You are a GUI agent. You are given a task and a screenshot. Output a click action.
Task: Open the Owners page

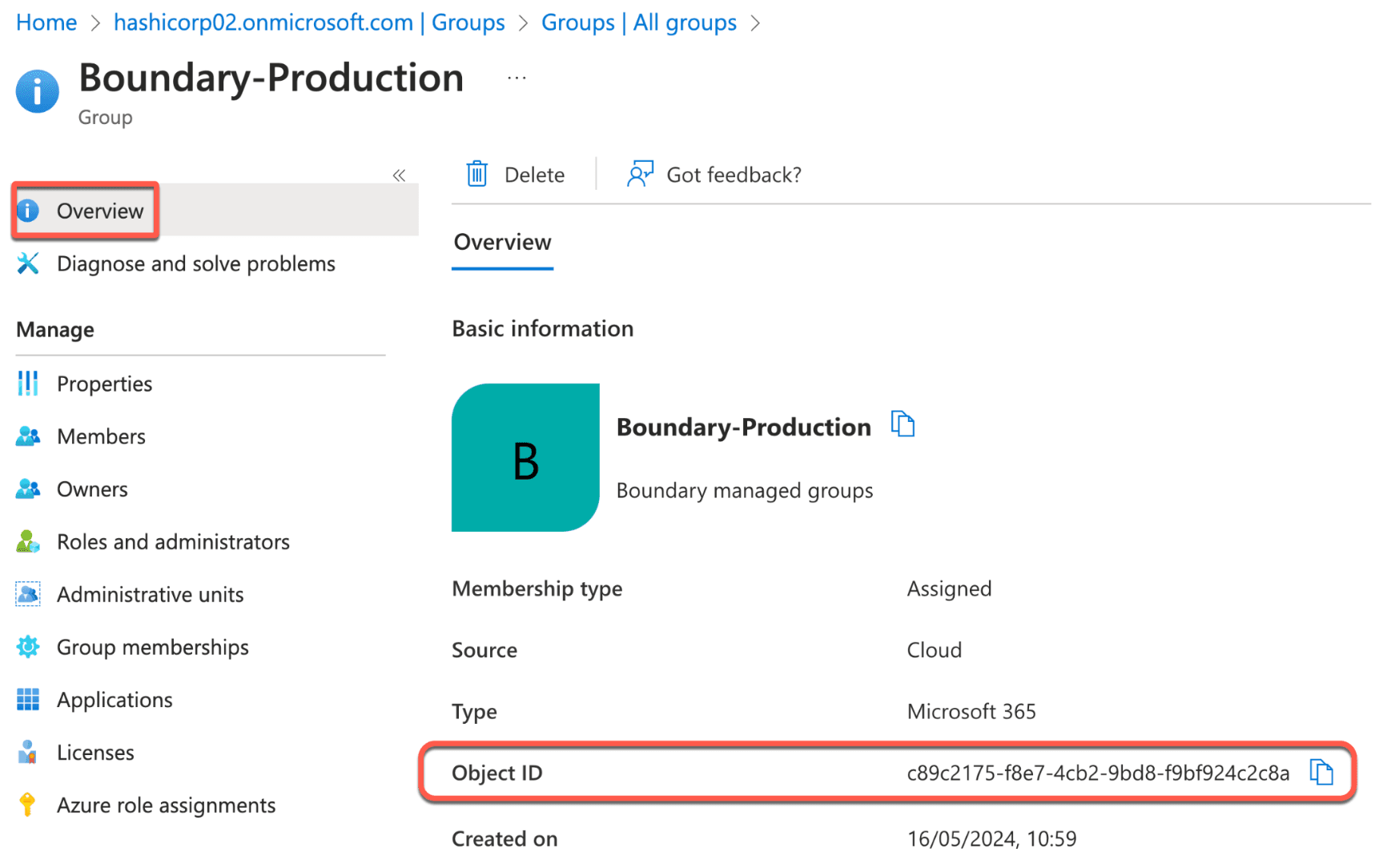point(92,489)
